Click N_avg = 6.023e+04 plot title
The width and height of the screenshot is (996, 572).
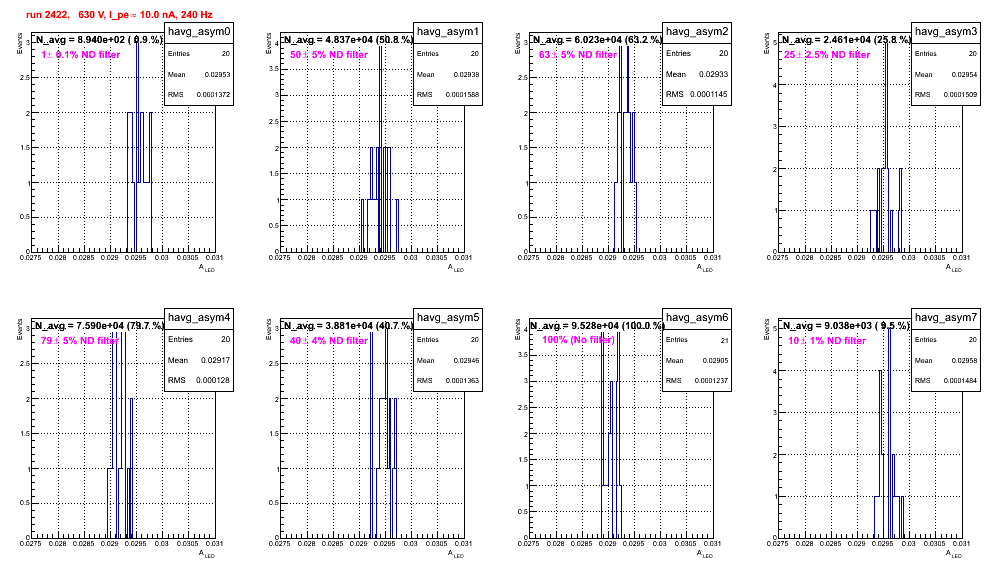point(596,39)
